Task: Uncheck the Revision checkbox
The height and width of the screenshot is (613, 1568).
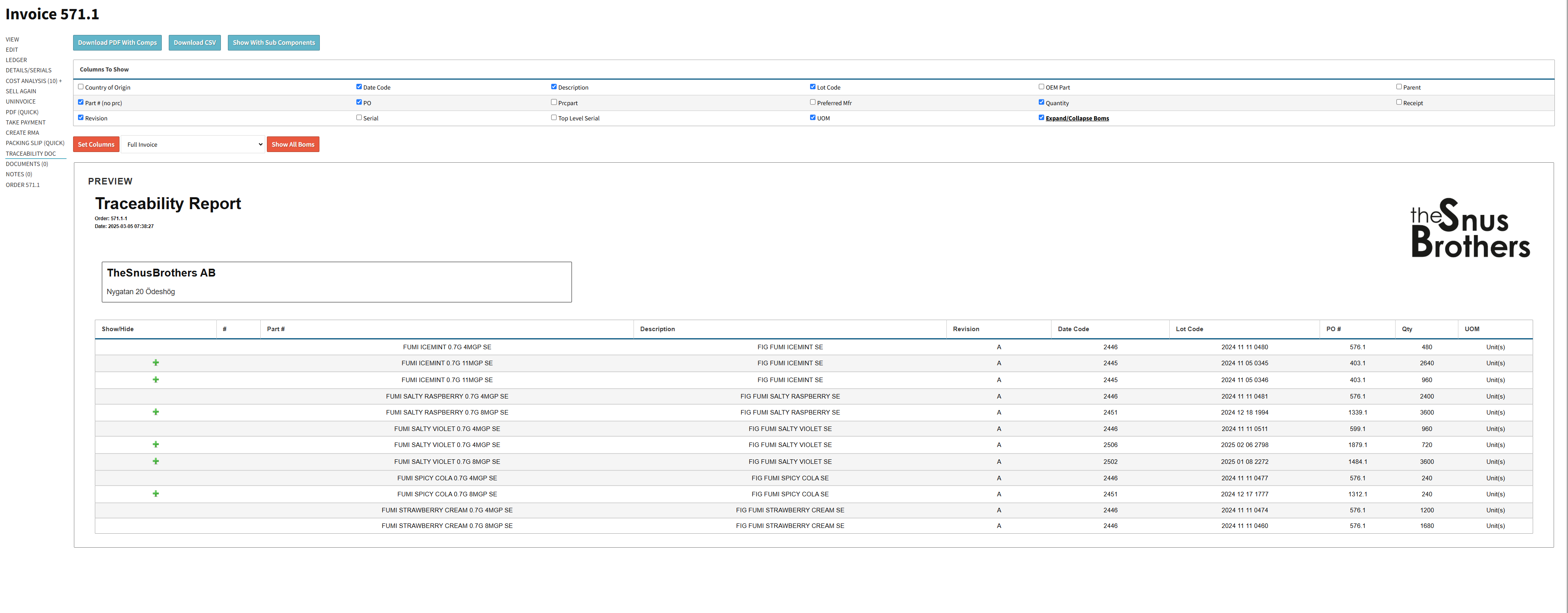Action: 80,117
